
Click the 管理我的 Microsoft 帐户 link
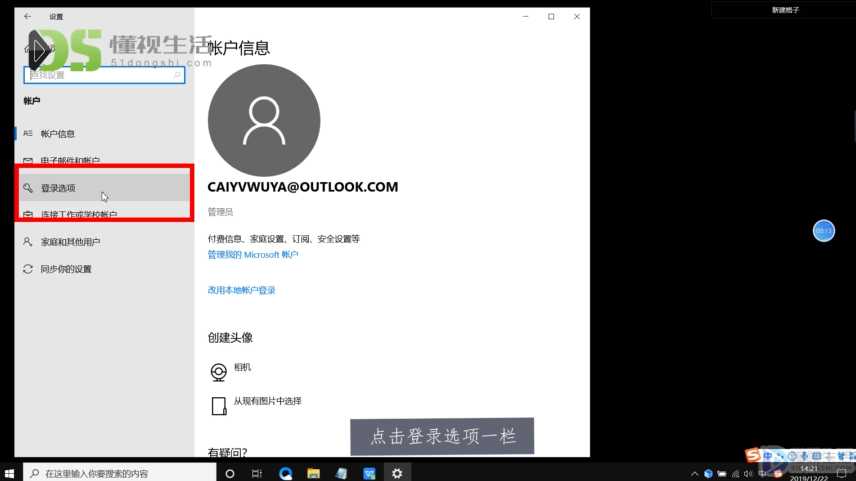point(253,254)
